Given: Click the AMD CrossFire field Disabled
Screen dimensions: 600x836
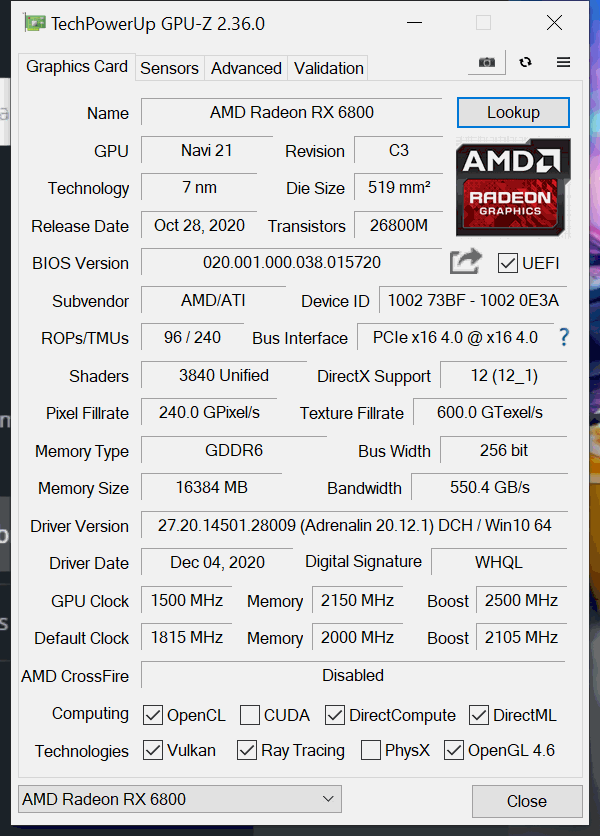Looking at the screenshot, I should pos(353,675).
